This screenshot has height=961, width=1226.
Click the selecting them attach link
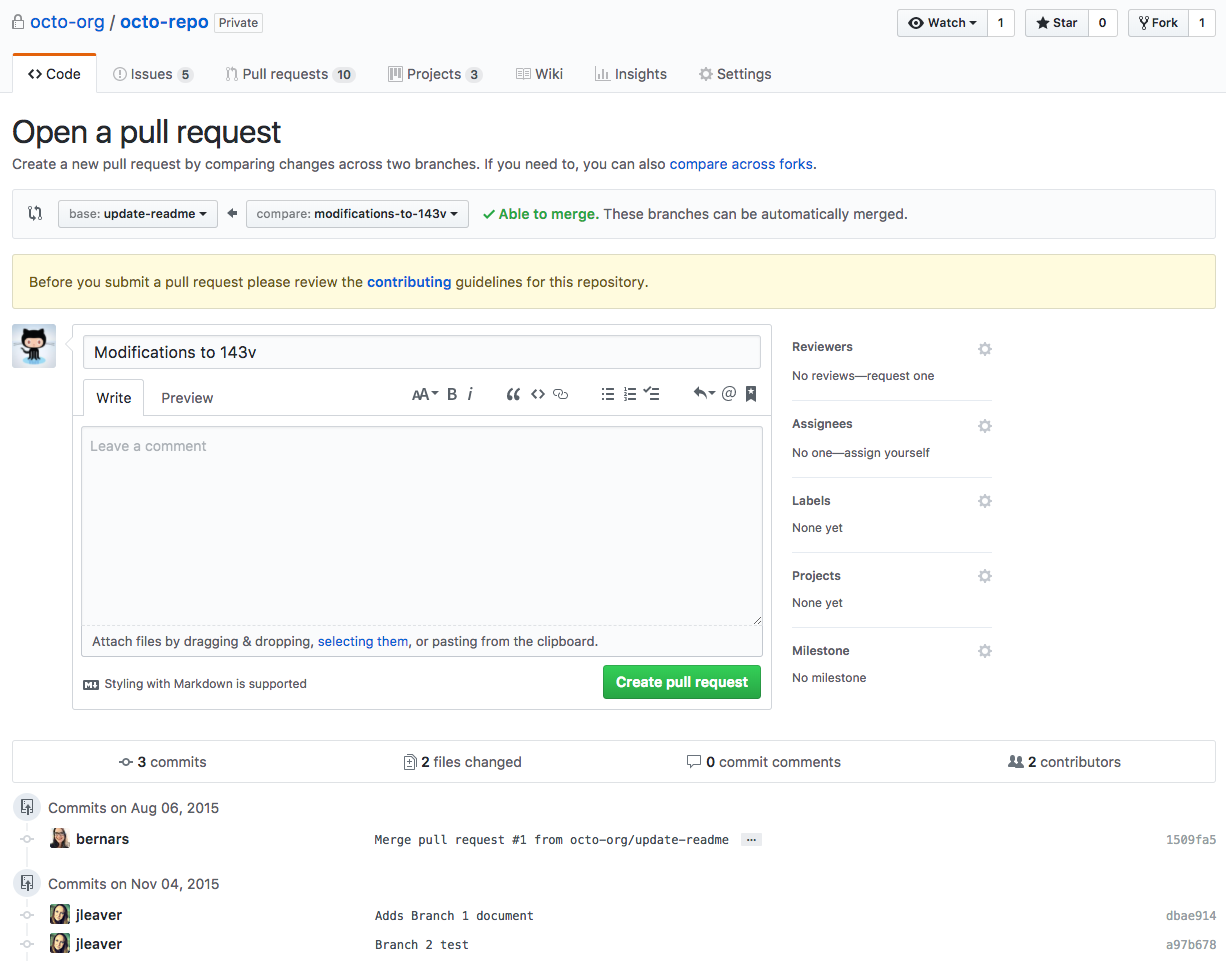363,641
